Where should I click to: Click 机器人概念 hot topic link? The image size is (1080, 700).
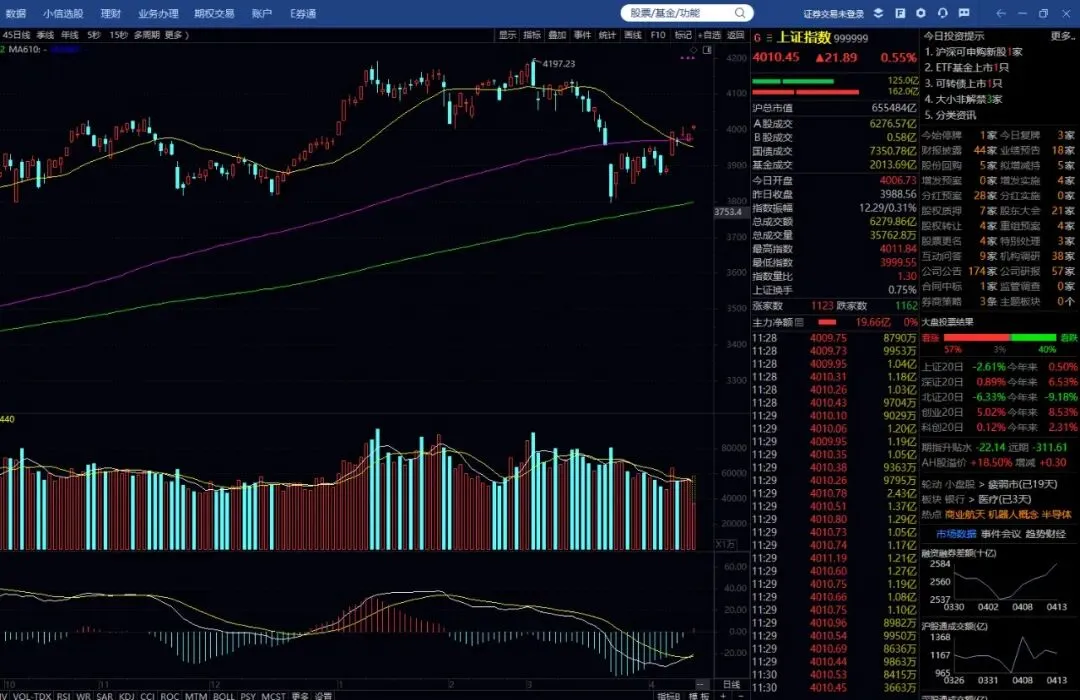(1013, 515)
